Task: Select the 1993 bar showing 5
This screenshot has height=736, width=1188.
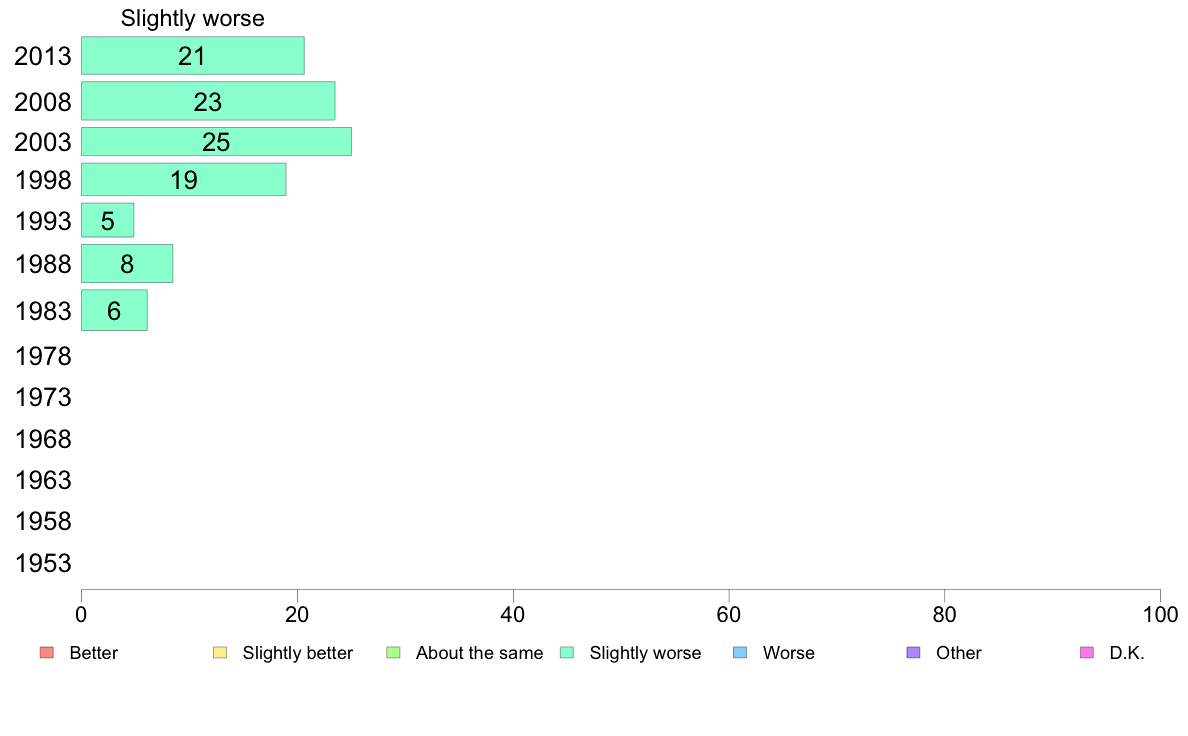Action: coord(108,220)
